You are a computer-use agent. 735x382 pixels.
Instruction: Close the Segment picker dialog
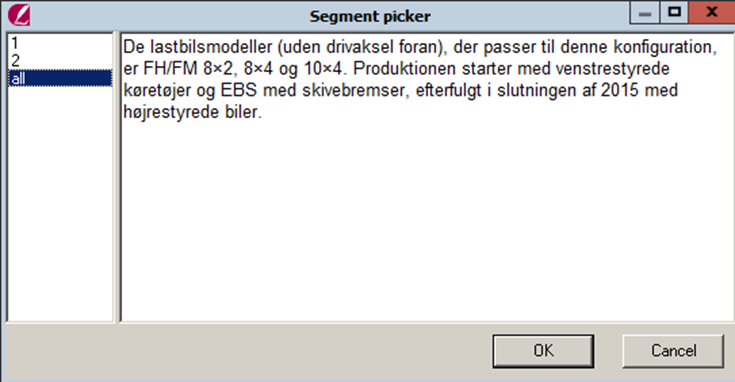[x=712, y=12]
